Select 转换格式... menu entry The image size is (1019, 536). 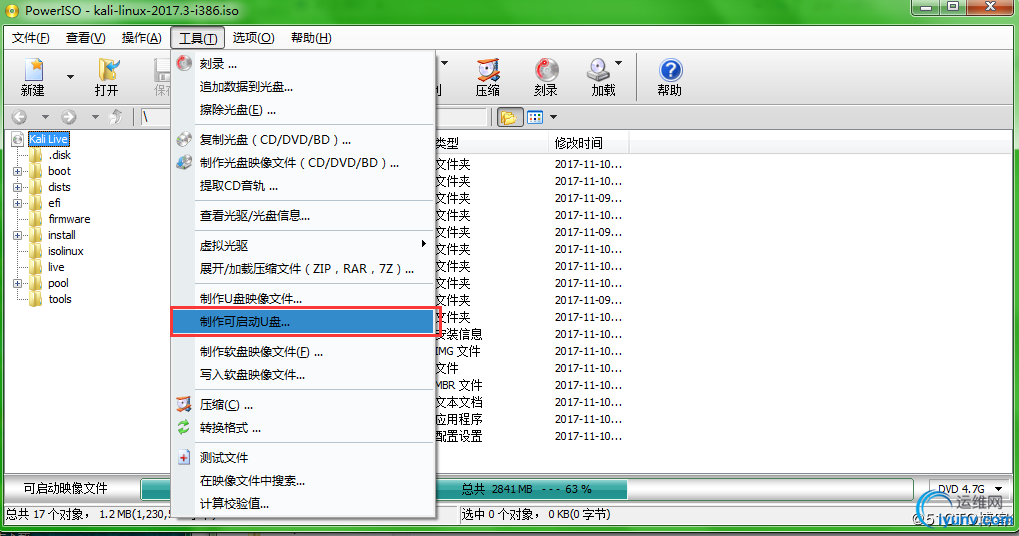pos(303,428)
